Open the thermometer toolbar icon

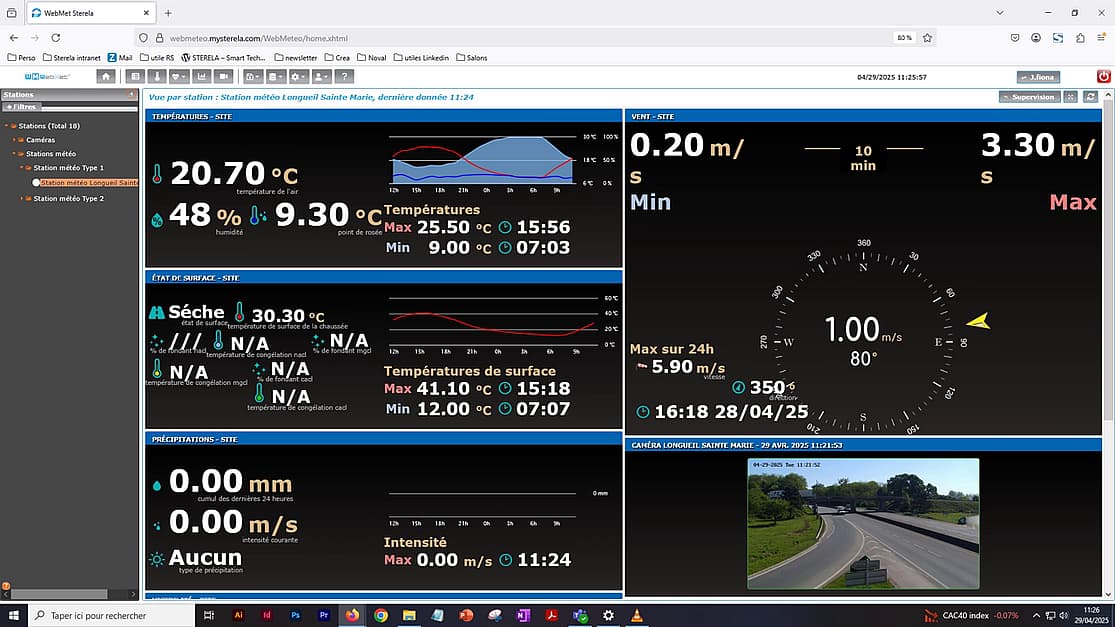(156, 76)
